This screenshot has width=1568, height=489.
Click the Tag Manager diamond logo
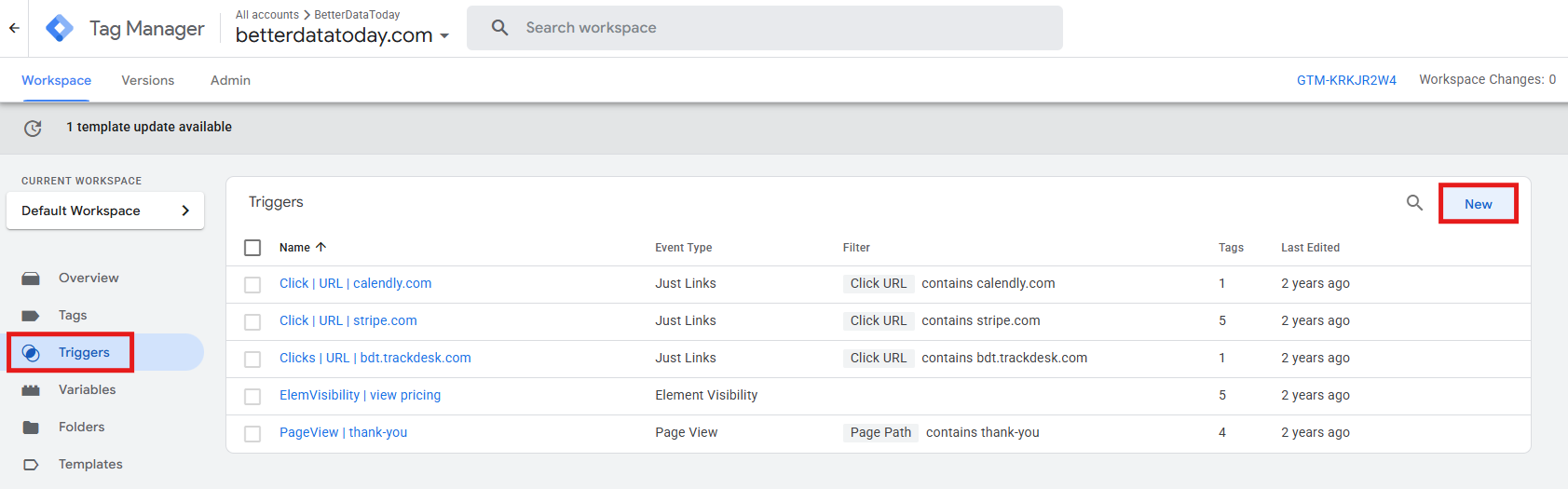click(60, 28)
